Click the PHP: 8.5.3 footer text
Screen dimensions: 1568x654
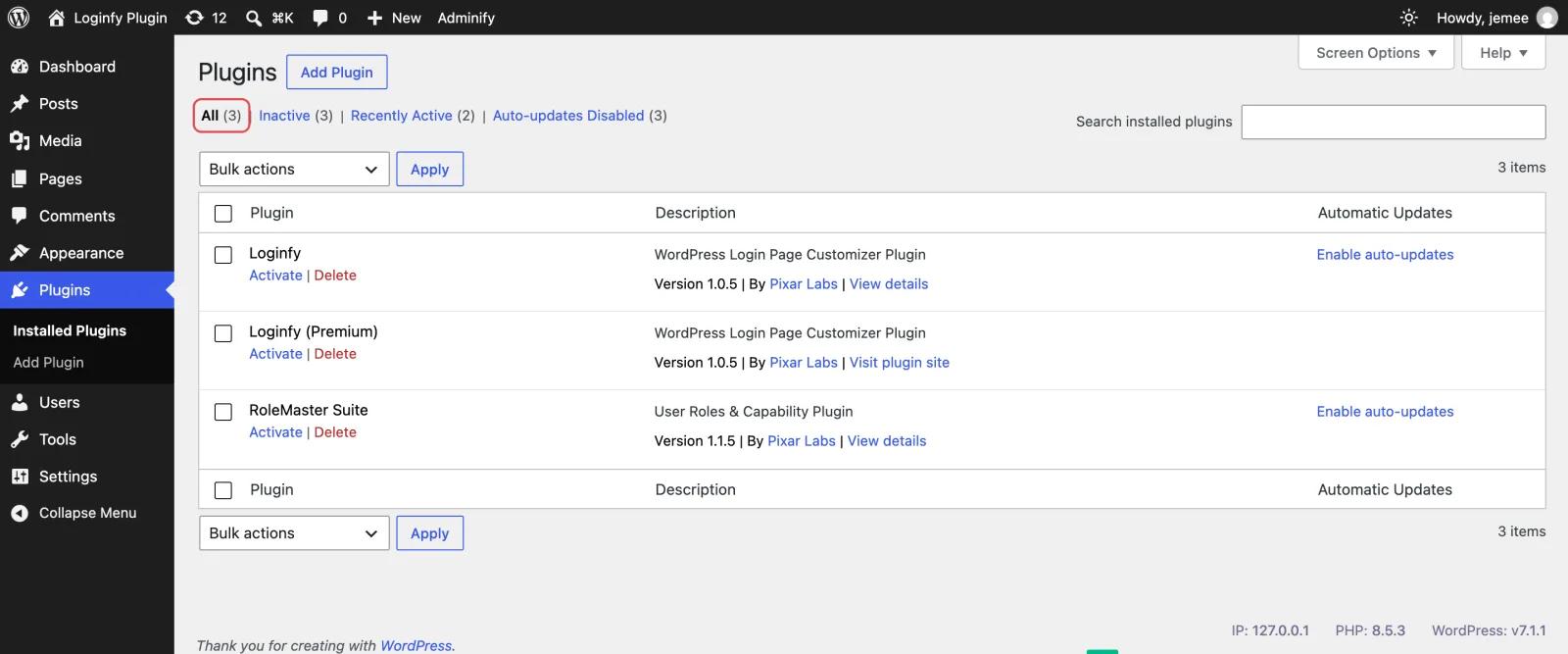(1370, 630)
